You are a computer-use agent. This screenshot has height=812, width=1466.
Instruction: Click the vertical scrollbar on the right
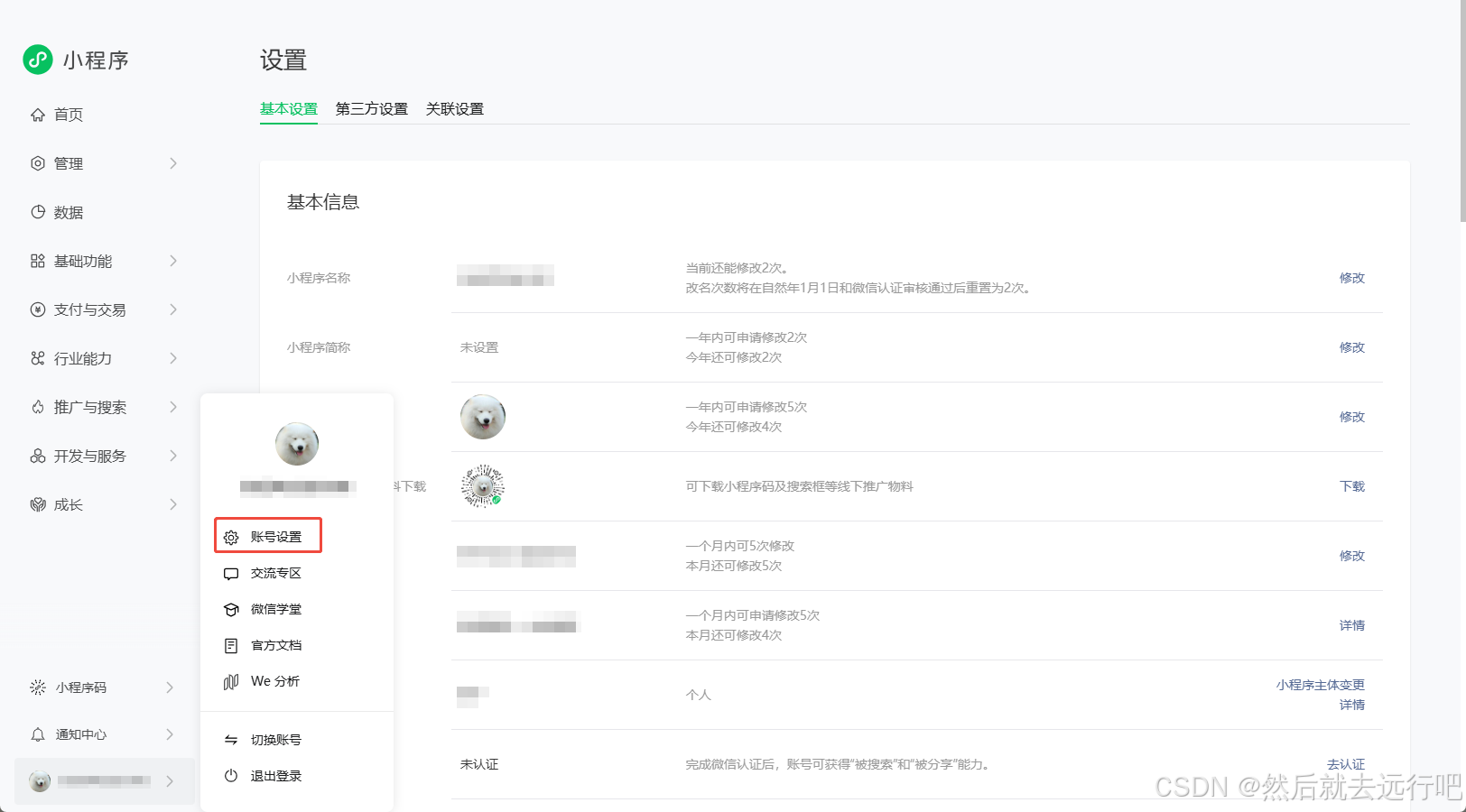1462,111
